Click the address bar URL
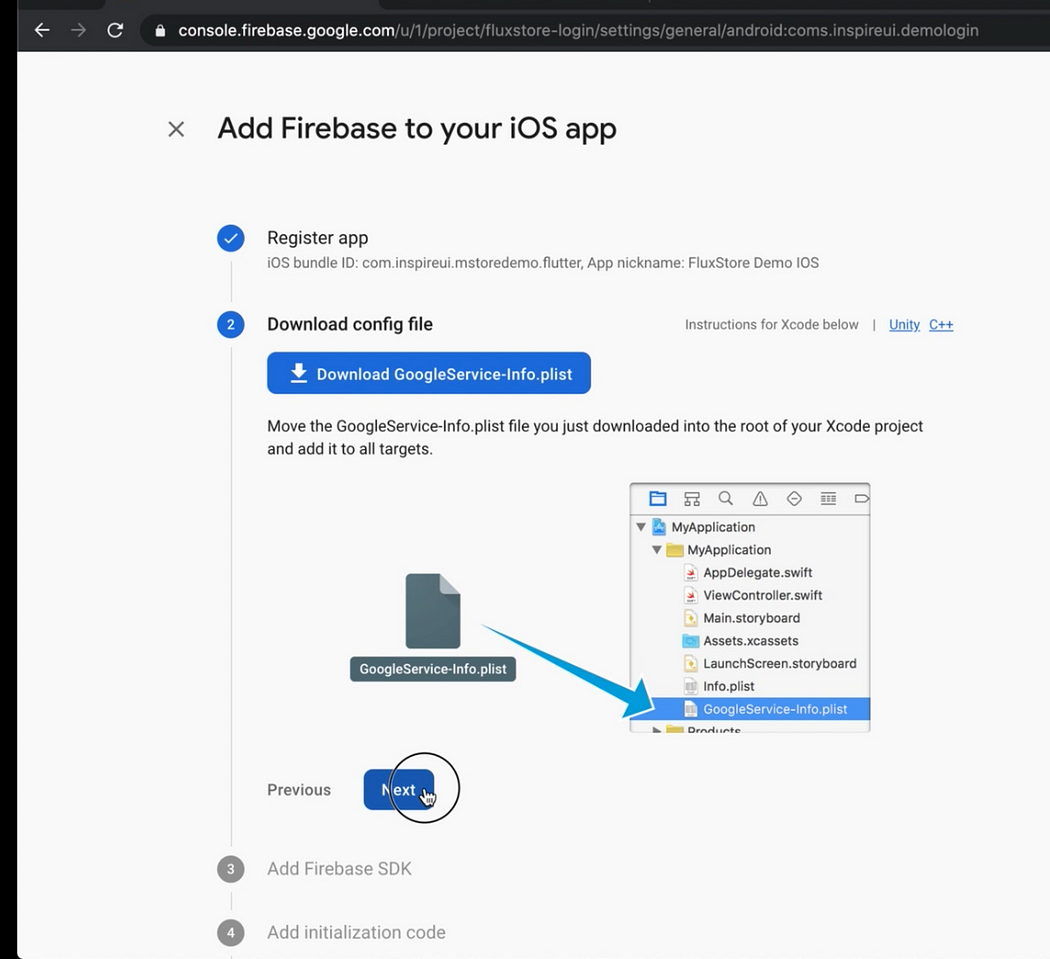The image size is (1050, 959). click(578, 30)
